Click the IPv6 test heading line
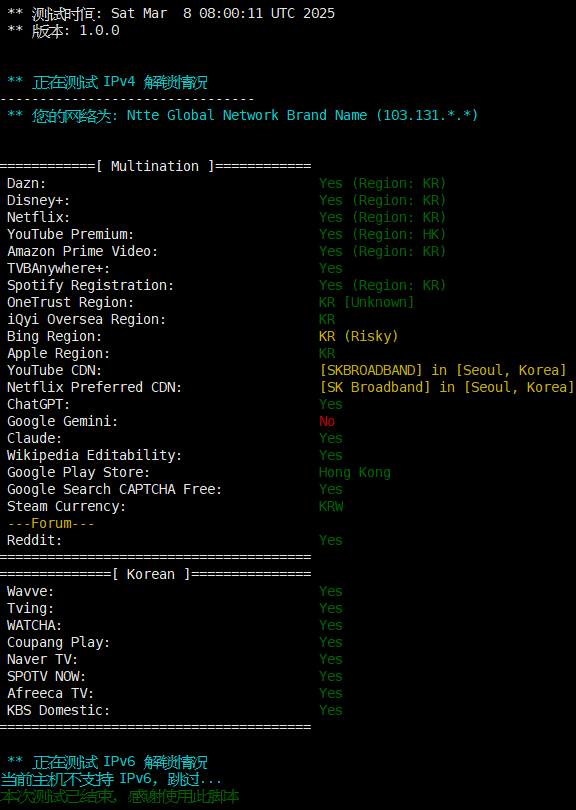Screen dimensions: 576x810 pos(107,762)
